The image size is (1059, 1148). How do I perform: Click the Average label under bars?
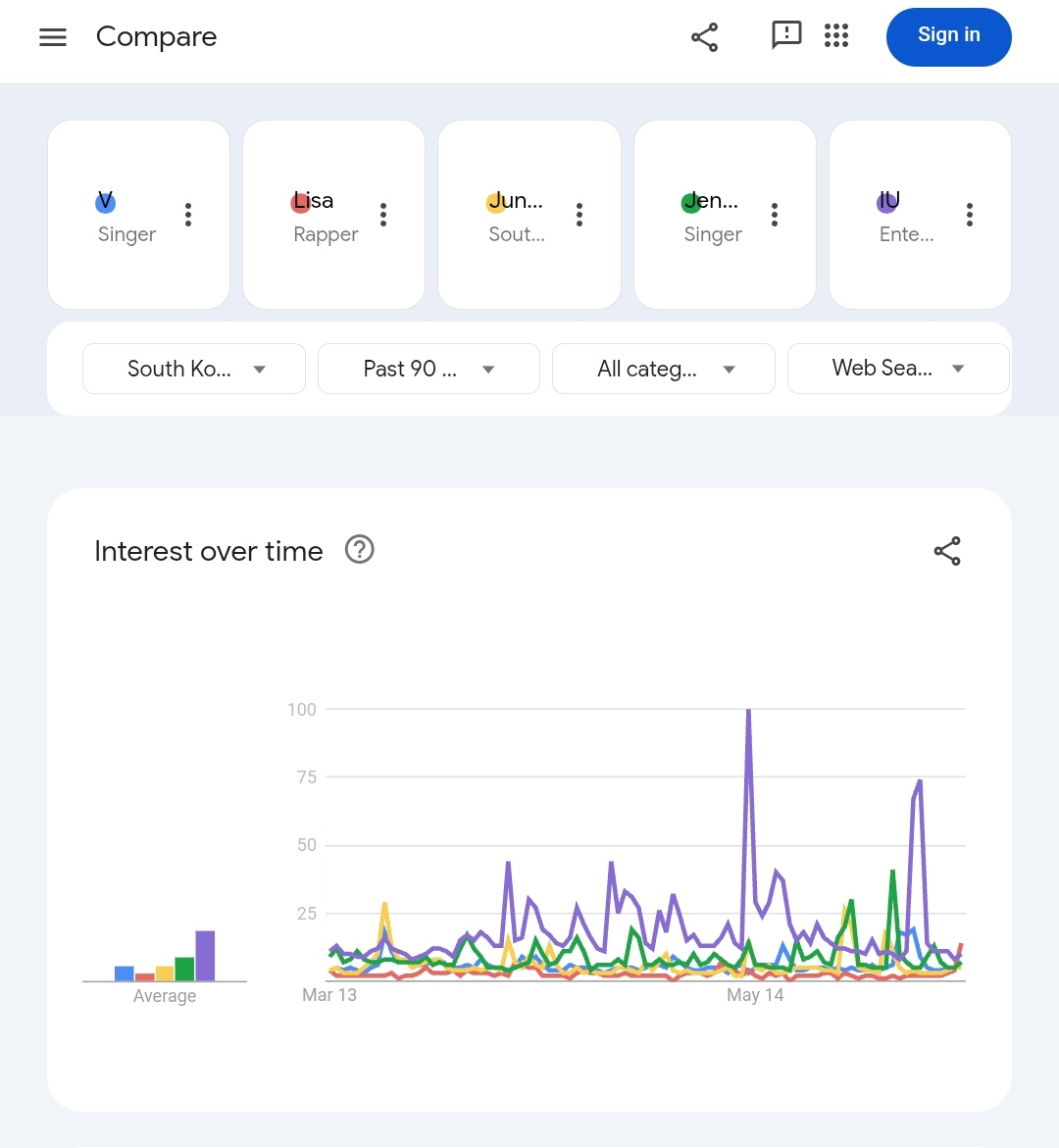click(x=165, y=996)
